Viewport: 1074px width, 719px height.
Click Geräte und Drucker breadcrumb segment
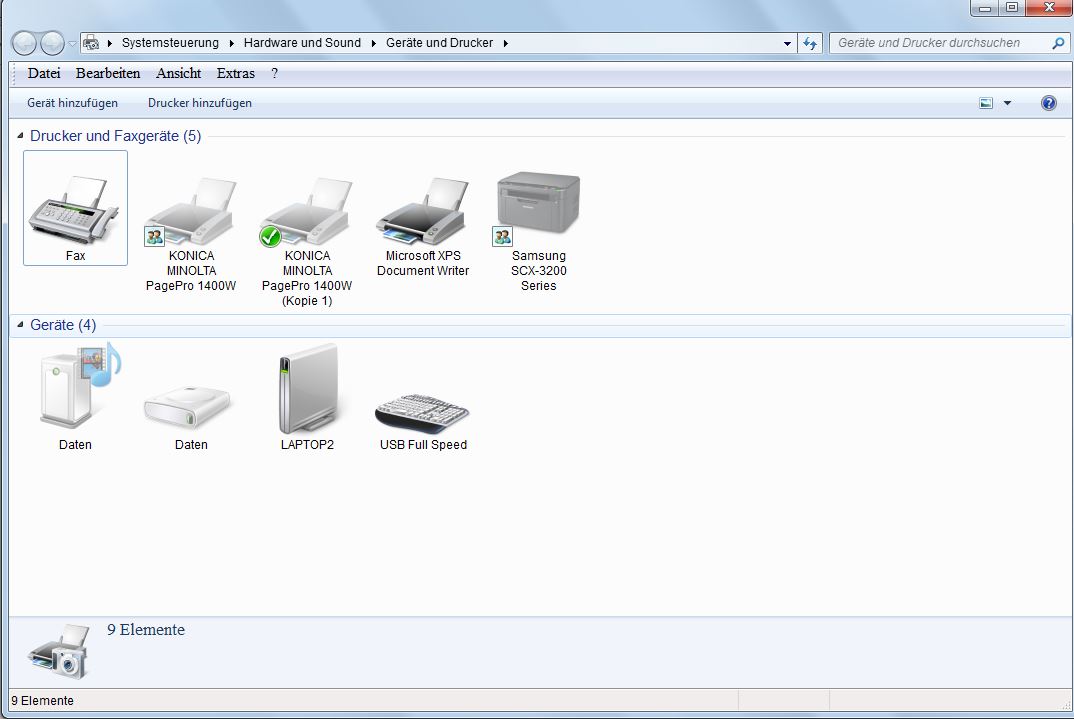(x=439, y=43)
